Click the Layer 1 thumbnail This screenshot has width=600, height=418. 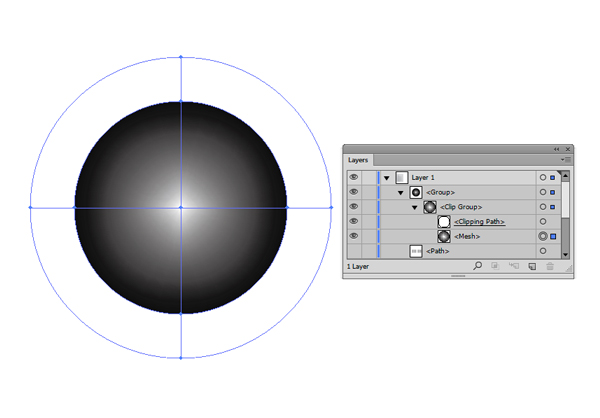tap(401, 178)
